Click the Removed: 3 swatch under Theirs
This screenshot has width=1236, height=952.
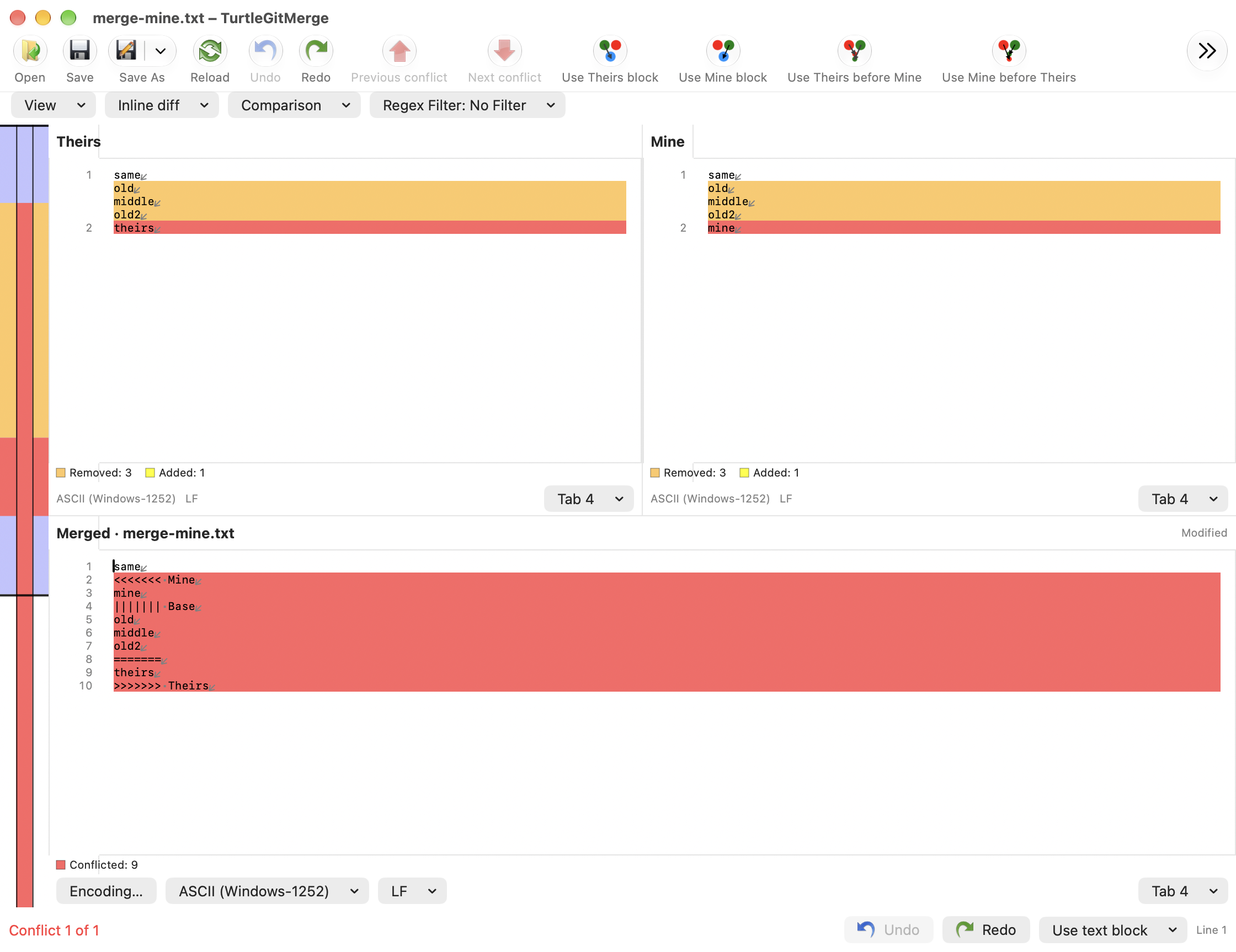tap(61, 473)
